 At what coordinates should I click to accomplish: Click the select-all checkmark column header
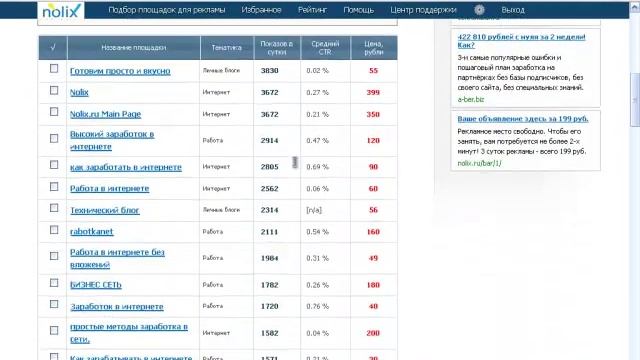tap(53, 47)
